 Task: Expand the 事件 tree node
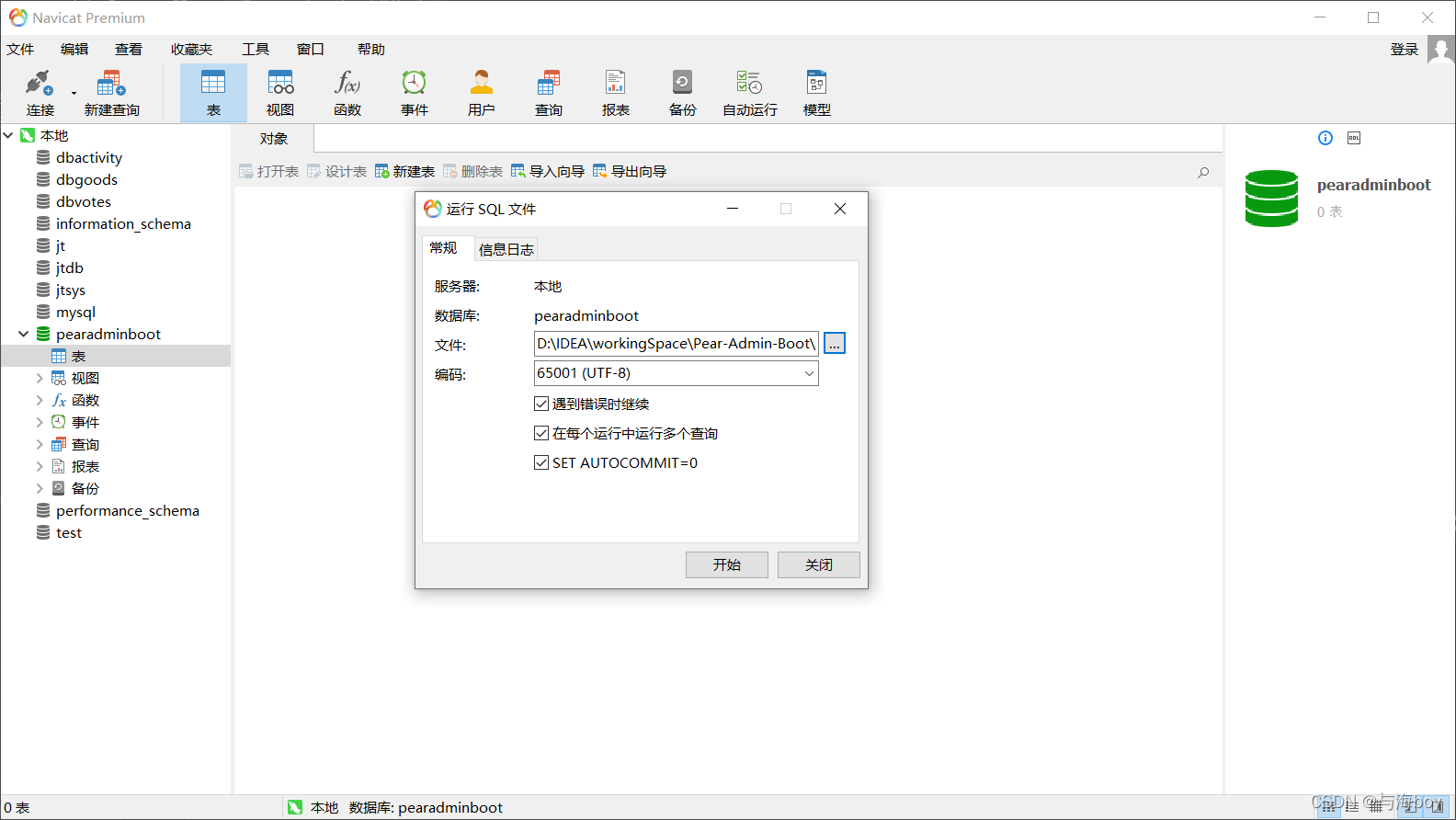point(40,422)
